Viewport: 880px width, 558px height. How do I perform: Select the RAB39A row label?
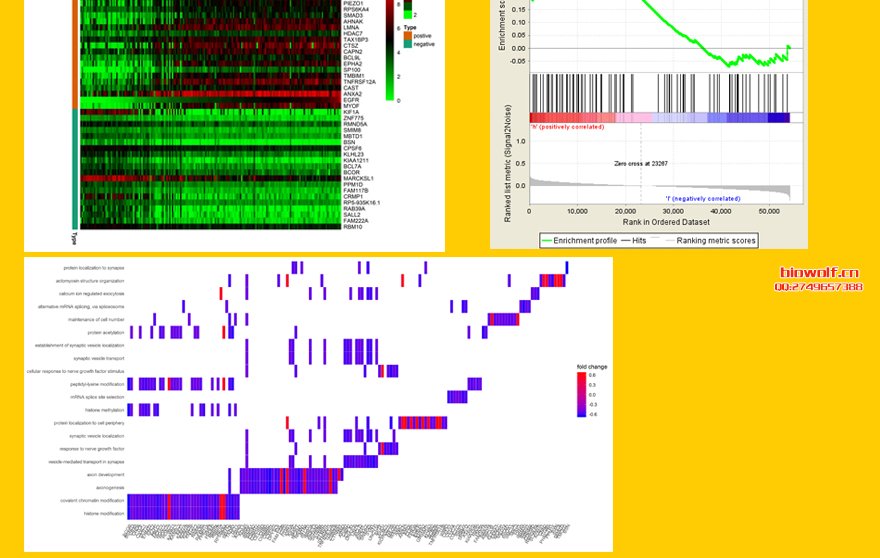pyautogui.click(x=354, y=209)
